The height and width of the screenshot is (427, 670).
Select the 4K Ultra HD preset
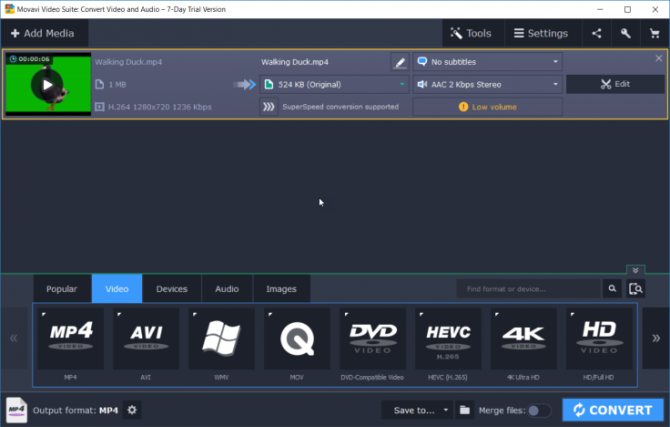coord(523,339)
